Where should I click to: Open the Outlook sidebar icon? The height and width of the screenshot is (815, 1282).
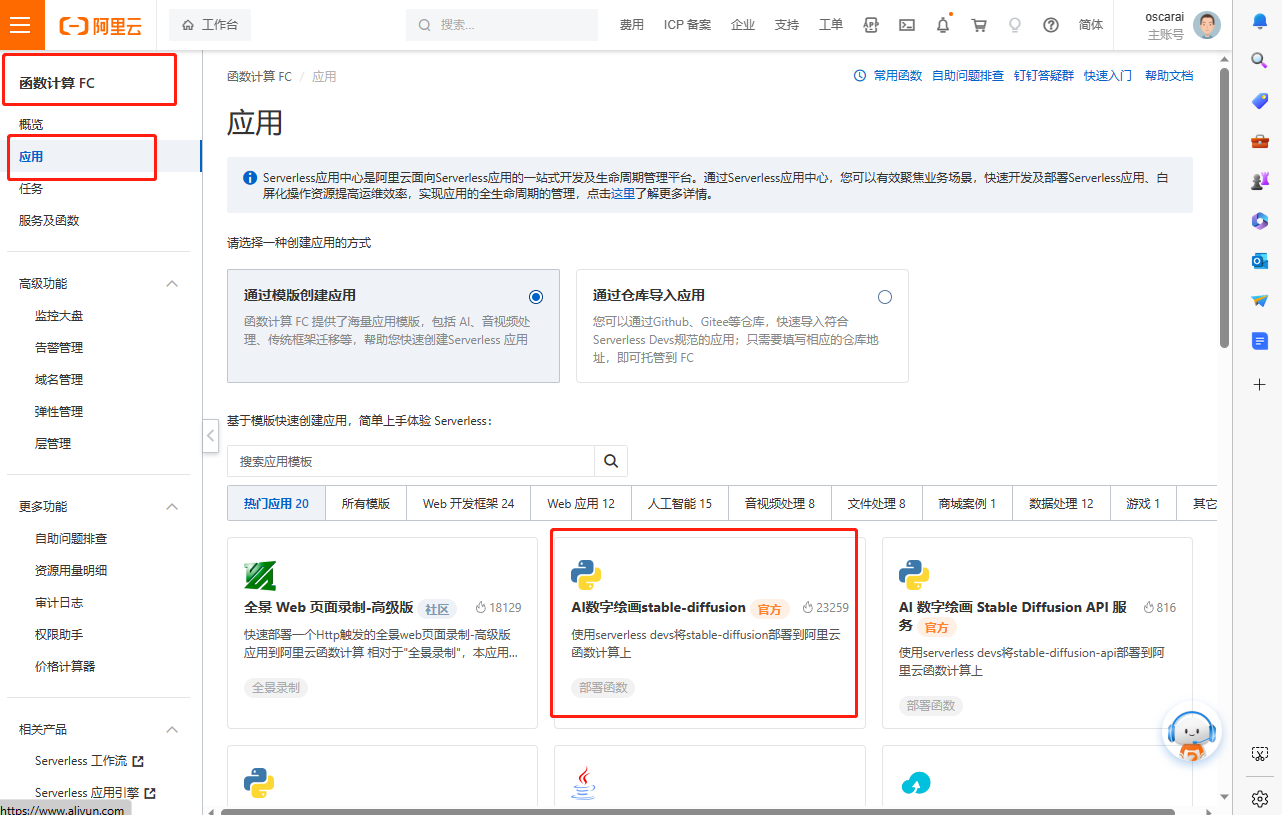point(1260,261)
